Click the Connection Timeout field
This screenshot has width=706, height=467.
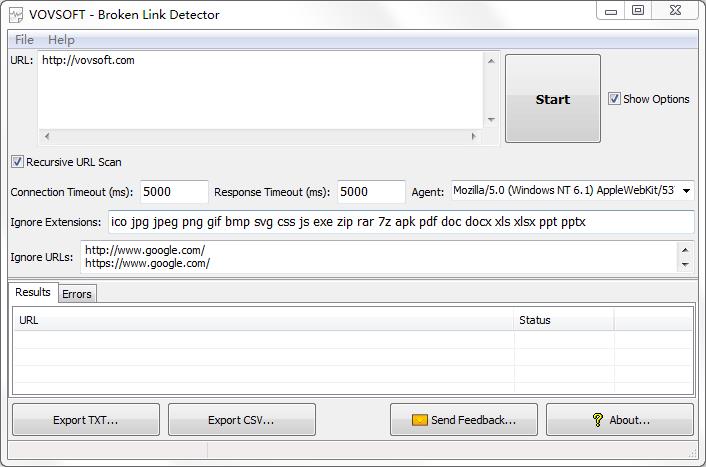click(x=174, y=192)
